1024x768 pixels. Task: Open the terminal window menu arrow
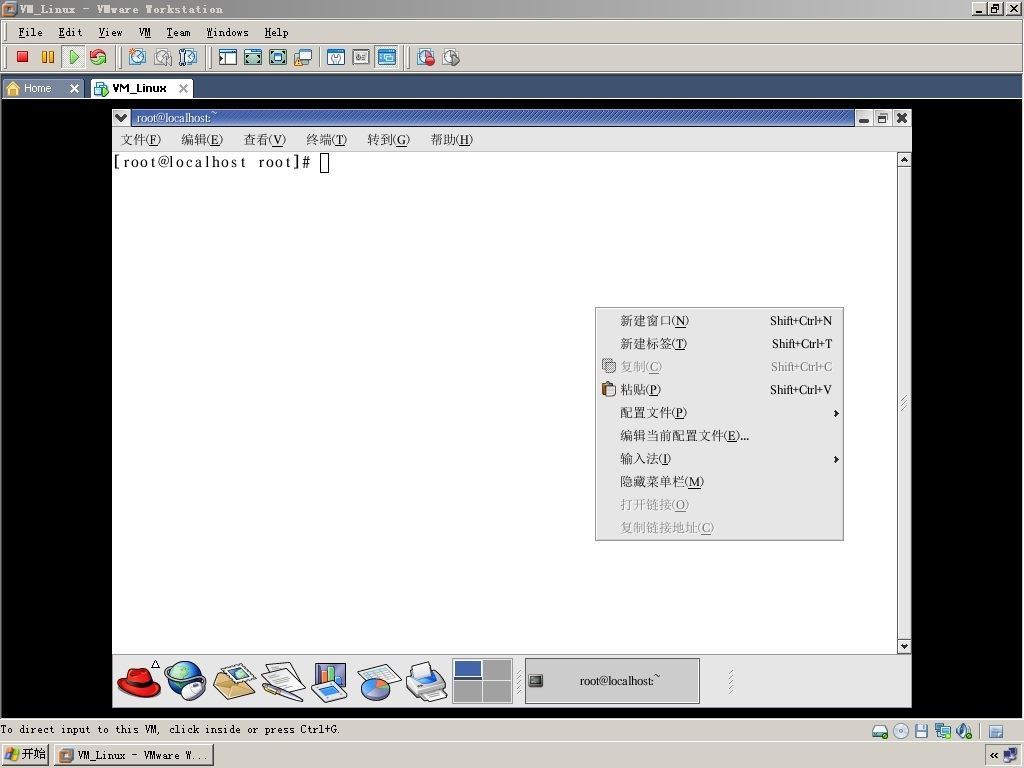(121, 118)
